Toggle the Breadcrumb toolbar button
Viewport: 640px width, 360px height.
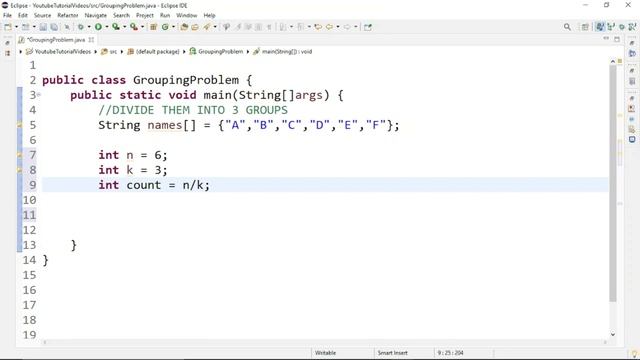227,27
